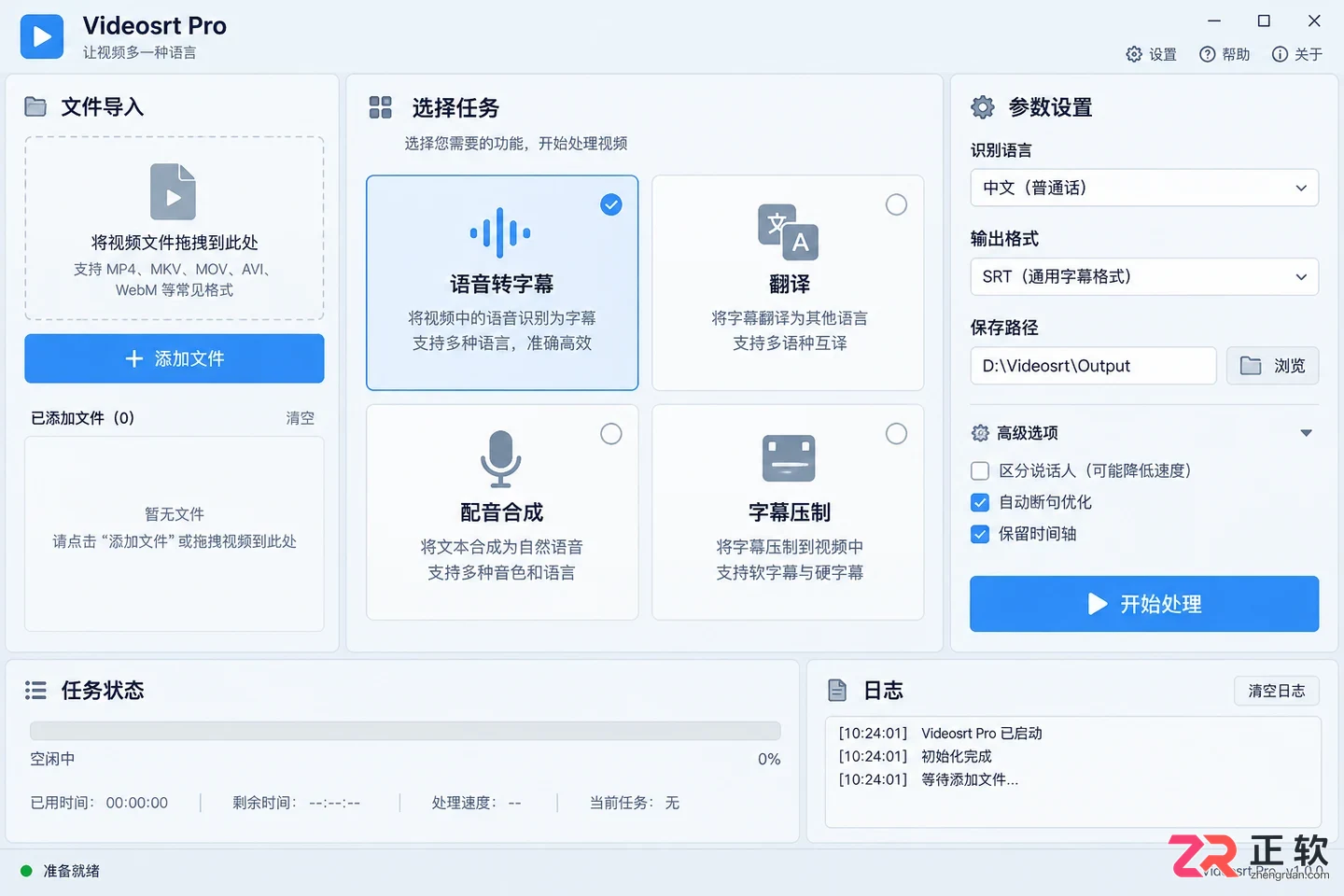1344x896 pixels.
Task: Click the 浏览 browse button
Action: click(x=1272, y=366)
